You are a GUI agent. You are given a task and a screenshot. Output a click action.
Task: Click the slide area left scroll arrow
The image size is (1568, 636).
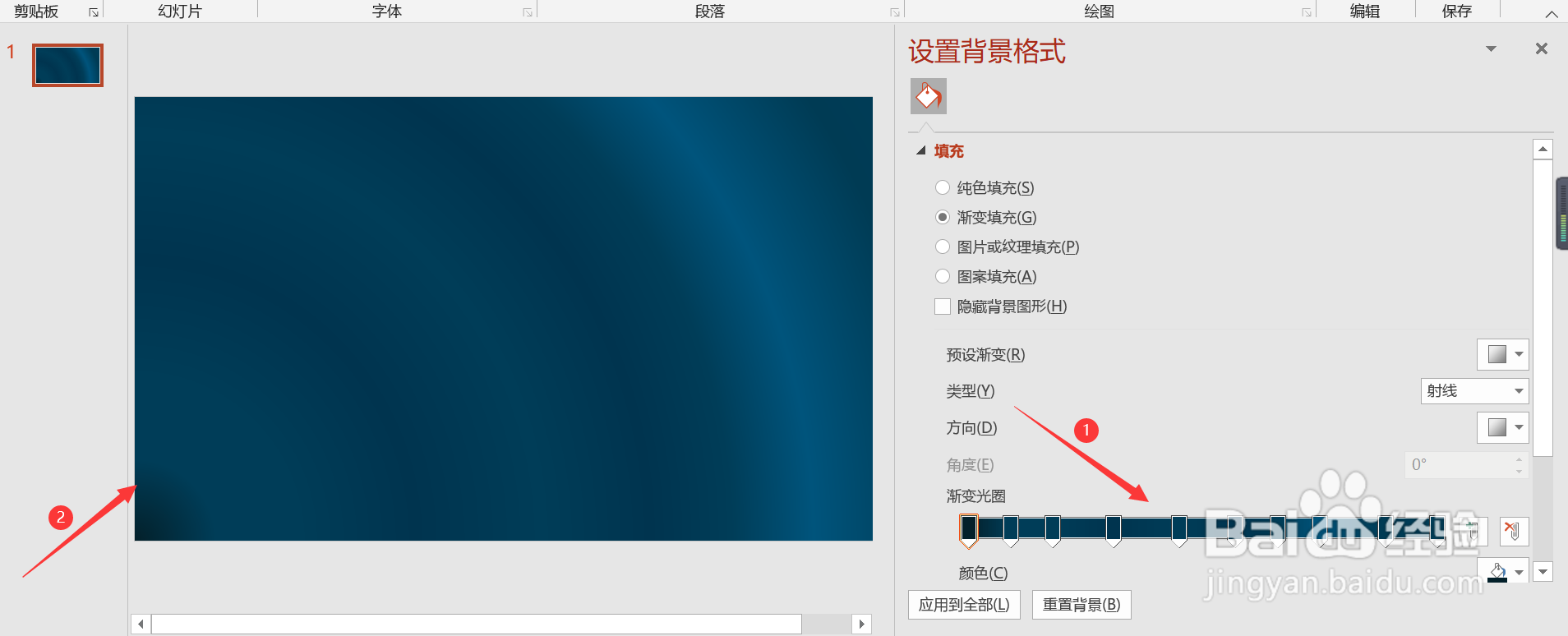[x=141, y=624]
